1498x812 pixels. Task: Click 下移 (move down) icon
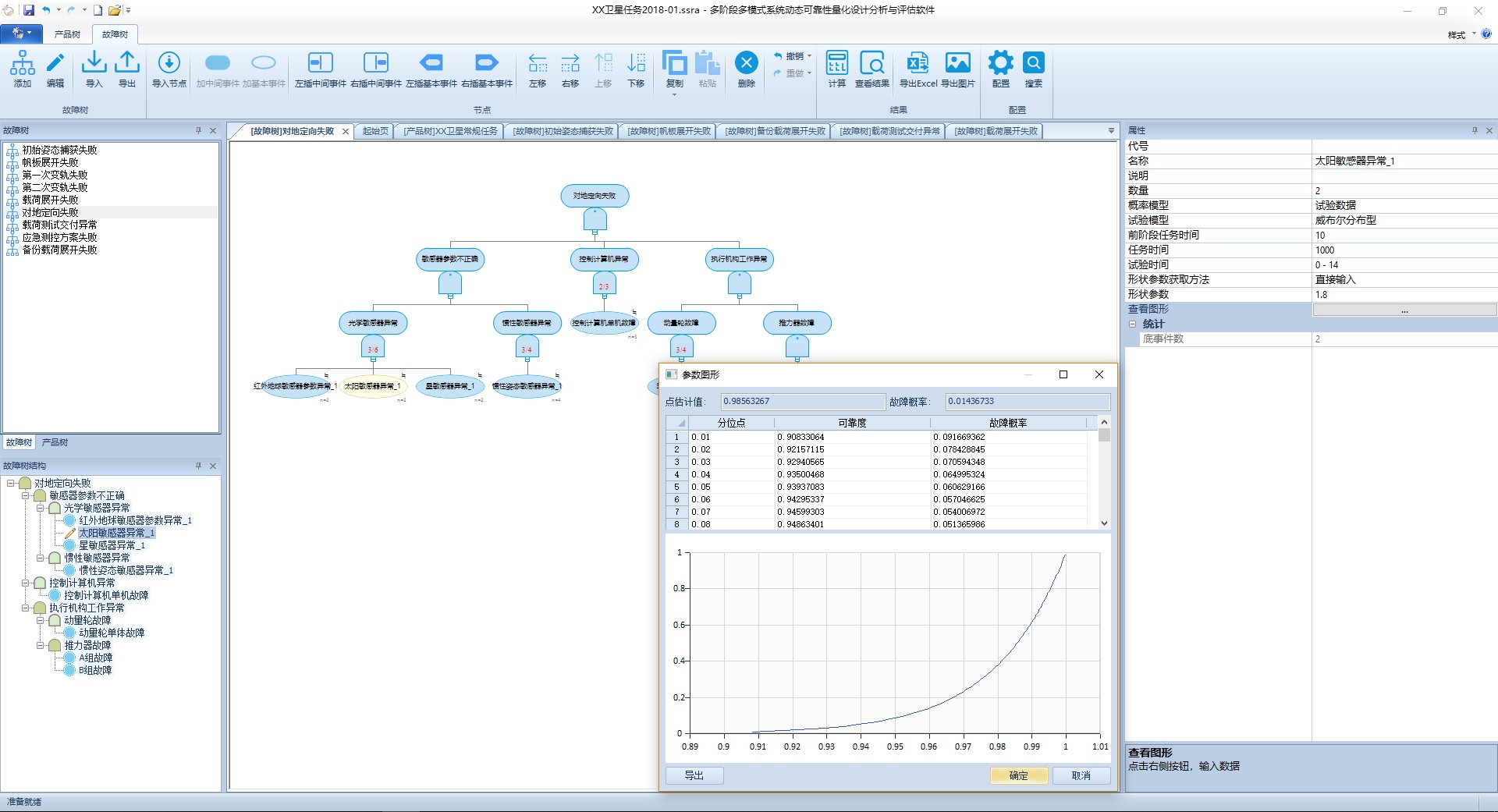click(x=636, y=69)
